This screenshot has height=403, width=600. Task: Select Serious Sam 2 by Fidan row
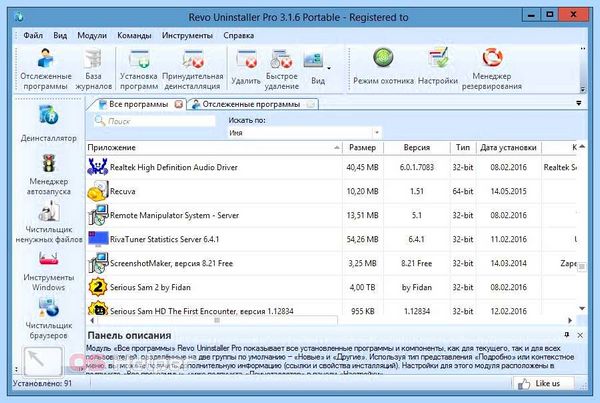331,287
